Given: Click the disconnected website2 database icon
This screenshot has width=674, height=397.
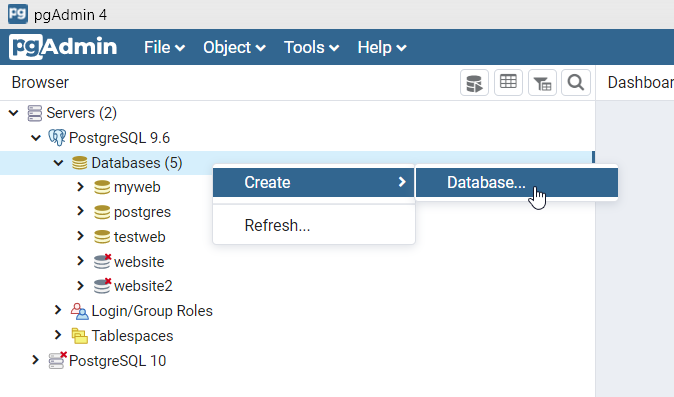Looking at the screenshot, I should (x=102, y=286).
